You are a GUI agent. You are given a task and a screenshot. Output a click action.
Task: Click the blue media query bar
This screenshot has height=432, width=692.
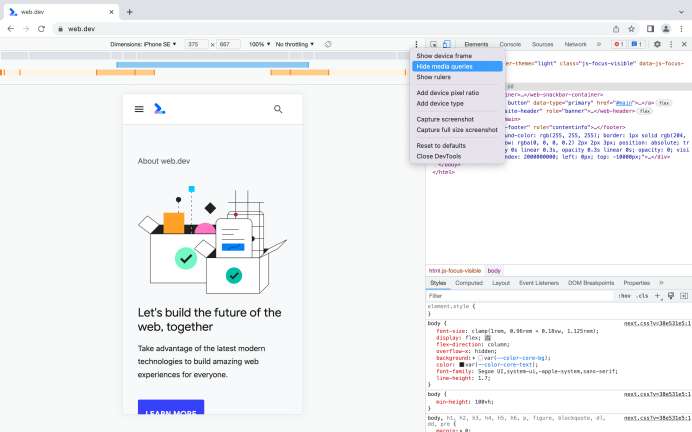[x=213, y=65]
